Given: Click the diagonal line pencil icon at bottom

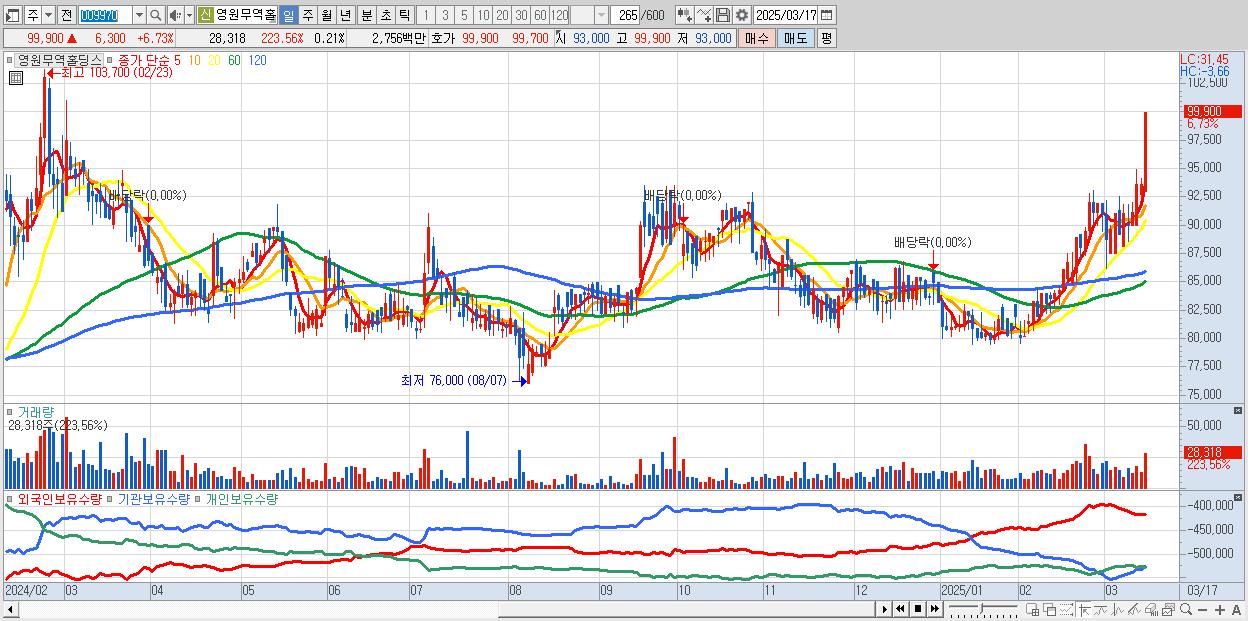Looking at the screenshot, I should (1134, 609).
